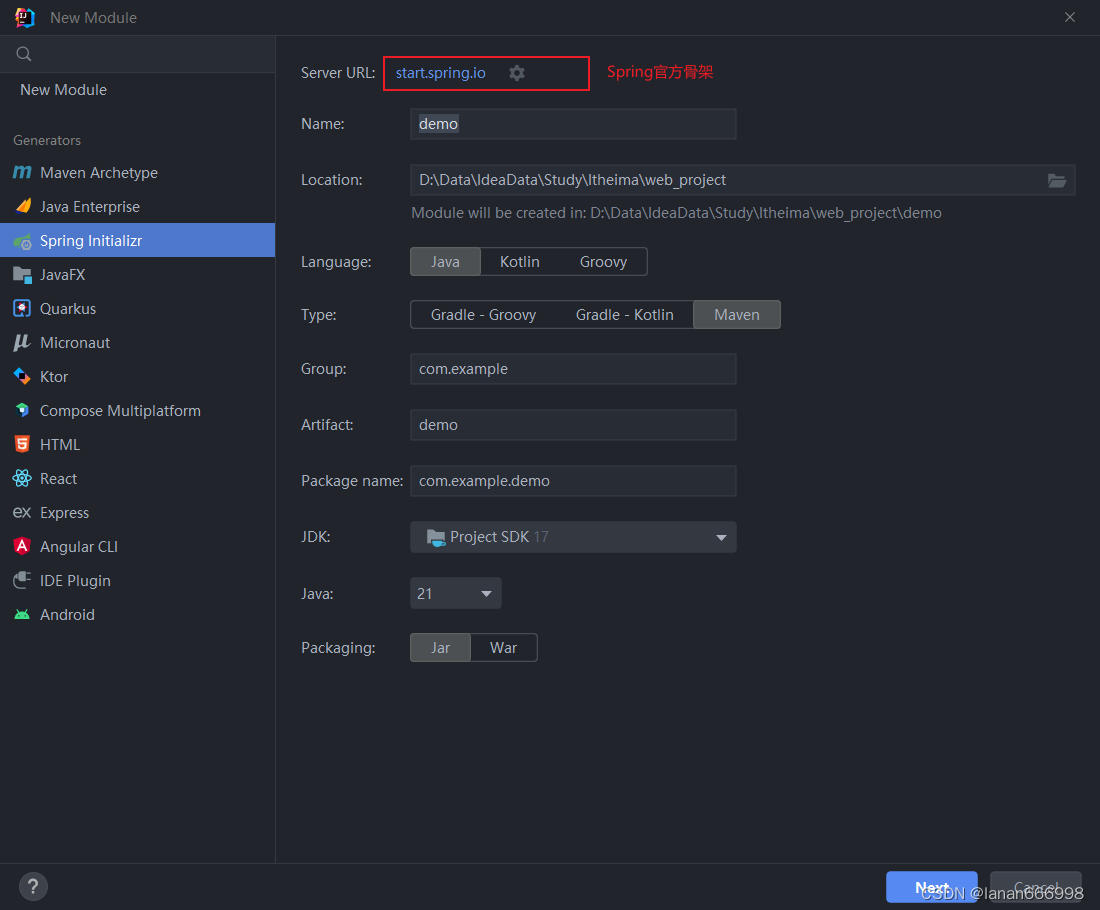
Task: Click the Ktor generator icon
Action: [x=22, y=377]
